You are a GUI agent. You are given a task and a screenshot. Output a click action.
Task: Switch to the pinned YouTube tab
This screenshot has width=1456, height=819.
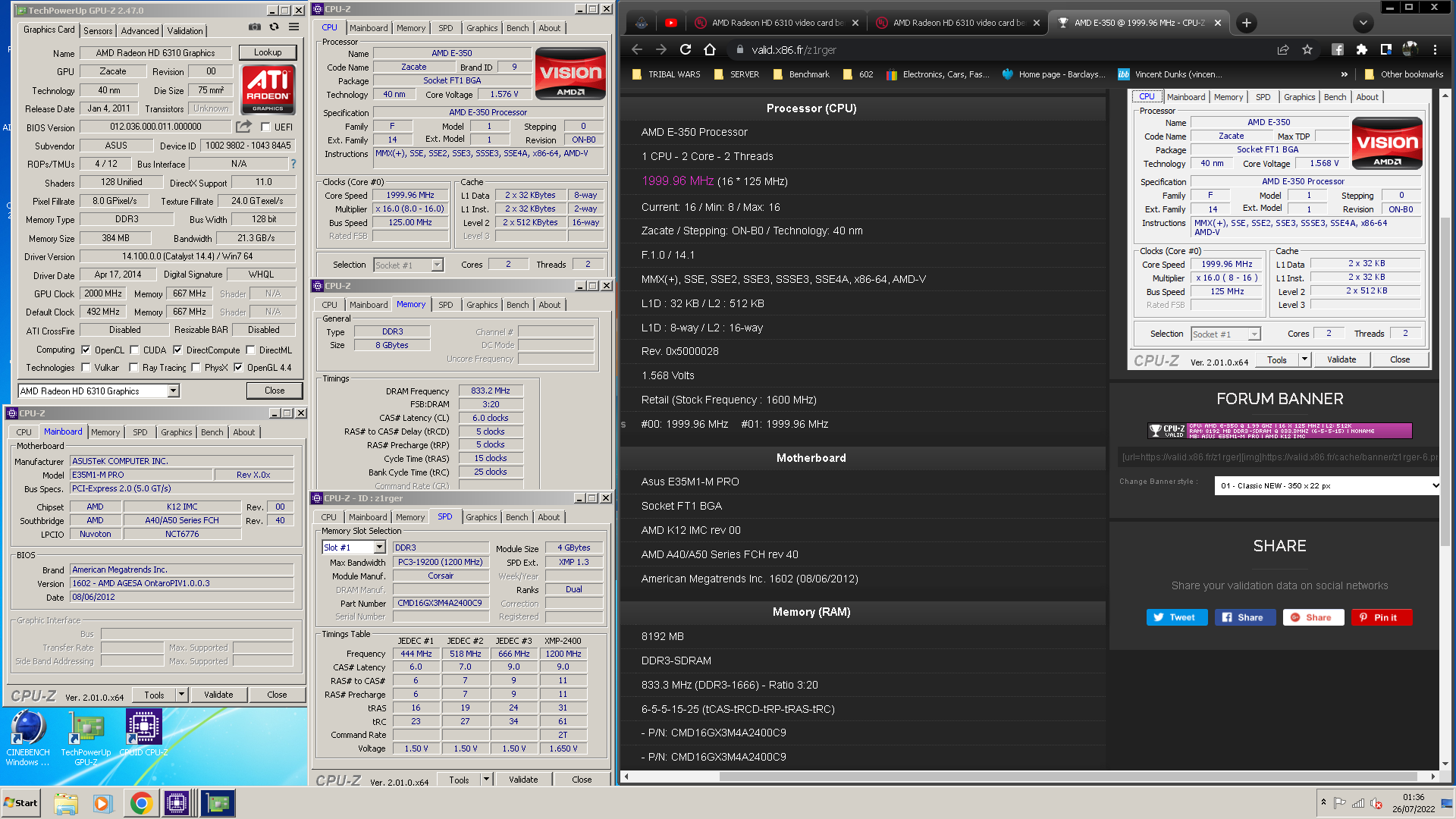pos(671,23)
